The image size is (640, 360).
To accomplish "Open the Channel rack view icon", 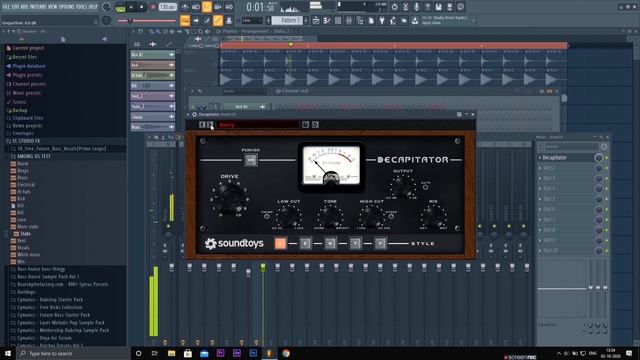I will (x=338, y=20).
